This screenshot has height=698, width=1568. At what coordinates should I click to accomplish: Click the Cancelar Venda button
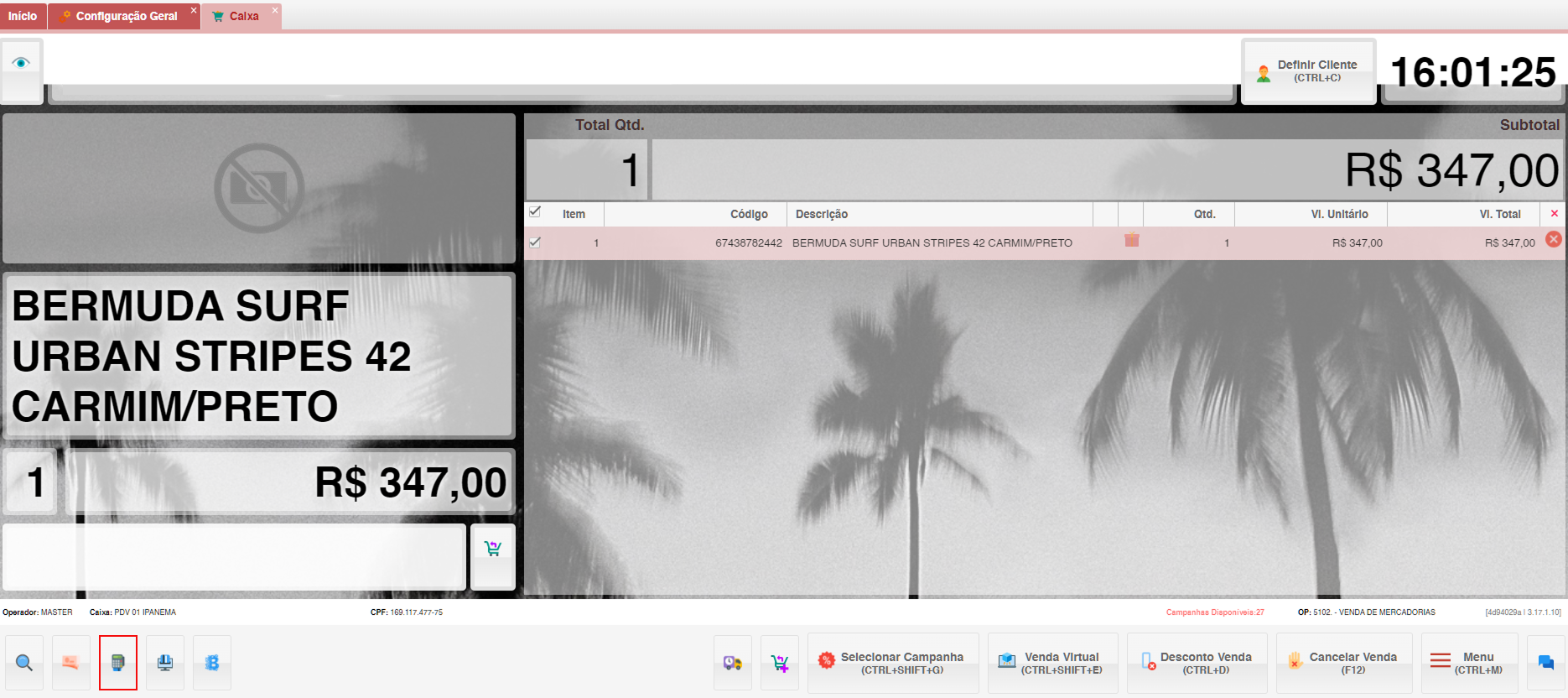(x=1343, y=663)
